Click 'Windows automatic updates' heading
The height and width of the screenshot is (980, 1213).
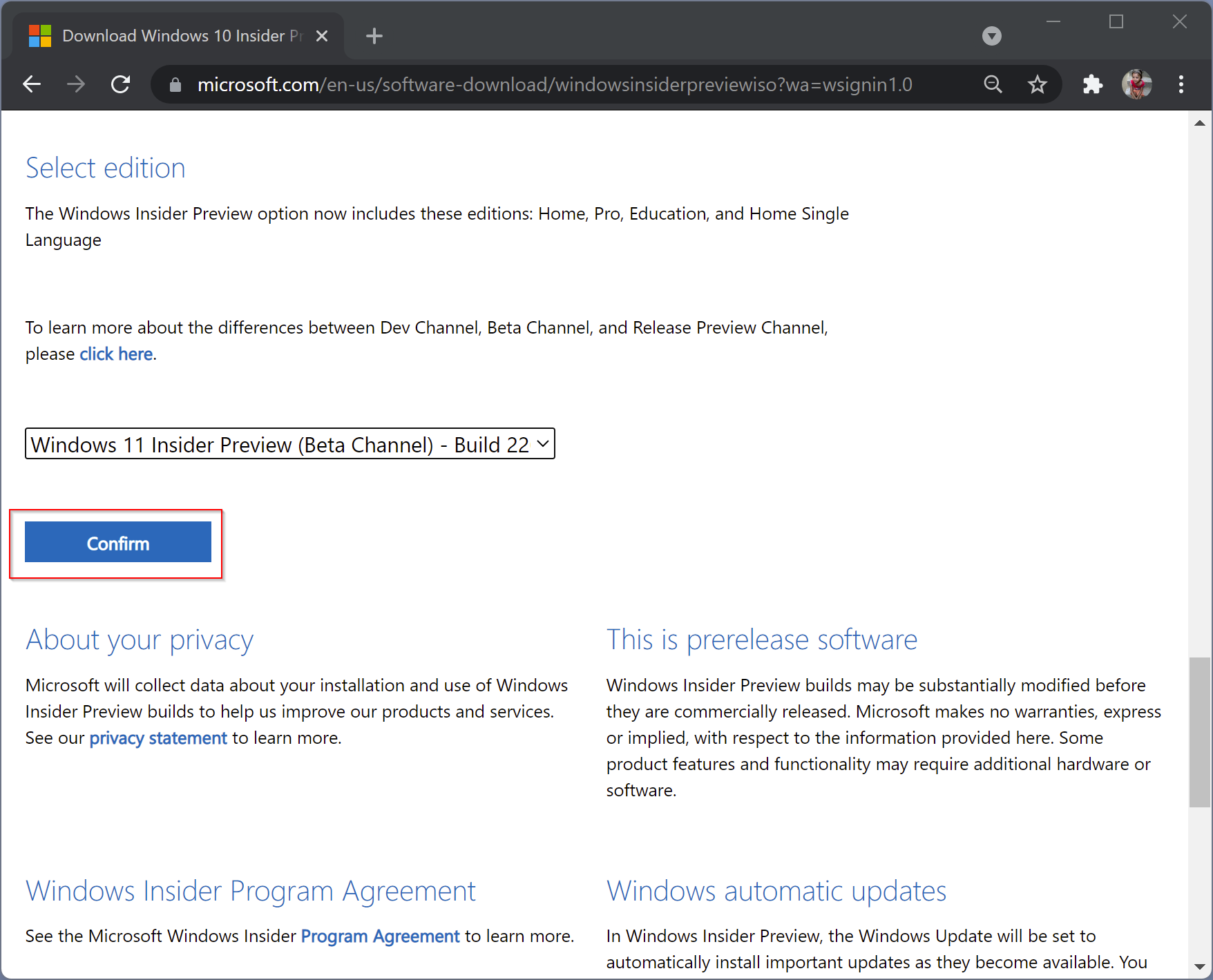click(x=776, y=891)
